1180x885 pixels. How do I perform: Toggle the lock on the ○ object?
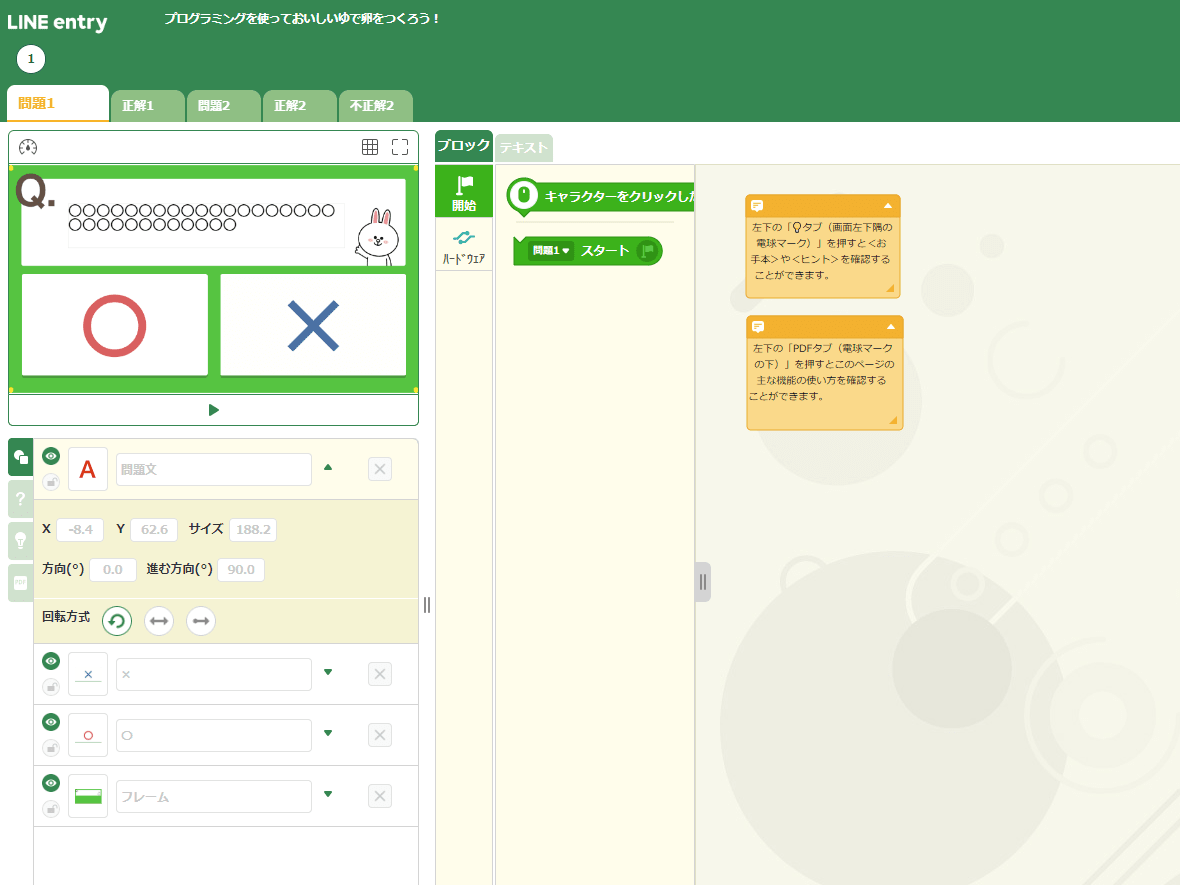click(51, 747)
